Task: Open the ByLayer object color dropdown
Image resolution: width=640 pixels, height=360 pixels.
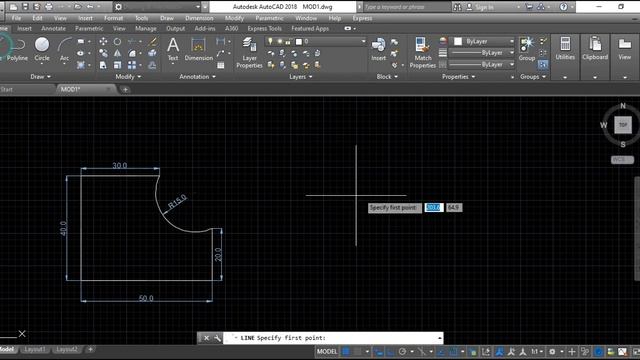Action: 511,41
